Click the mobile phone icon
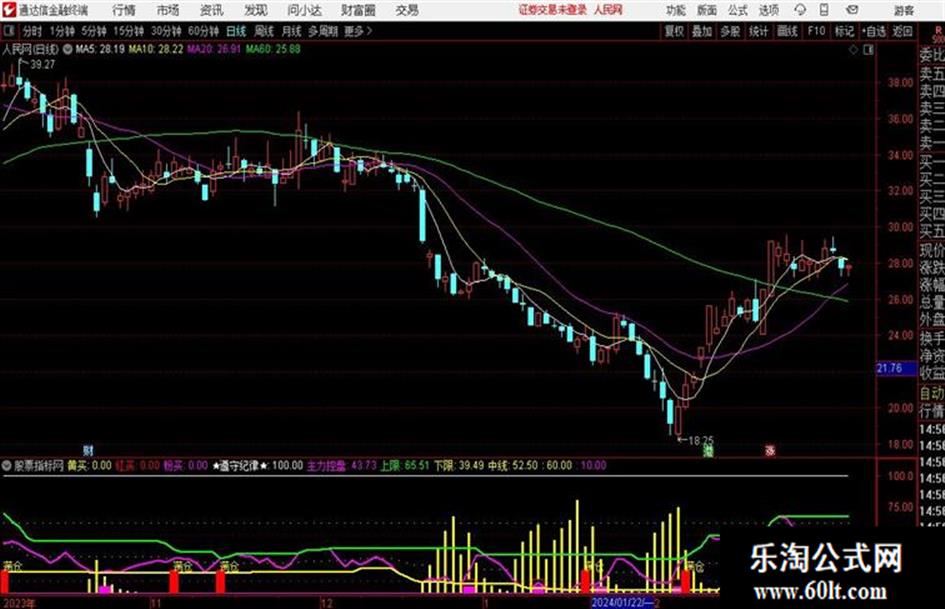The image size is (945, 609). click(x=824, y=10)
